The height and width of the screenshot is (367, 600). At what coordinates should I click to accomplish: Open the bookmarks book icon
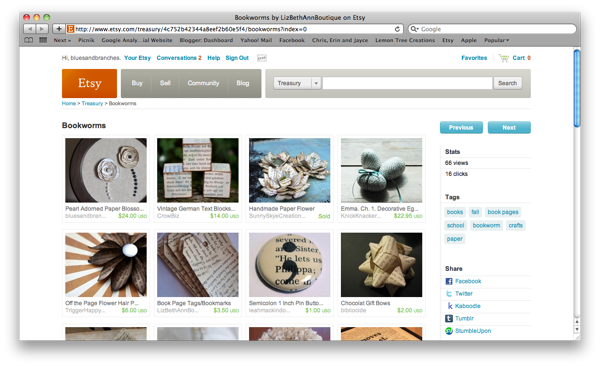click(29, 40)
